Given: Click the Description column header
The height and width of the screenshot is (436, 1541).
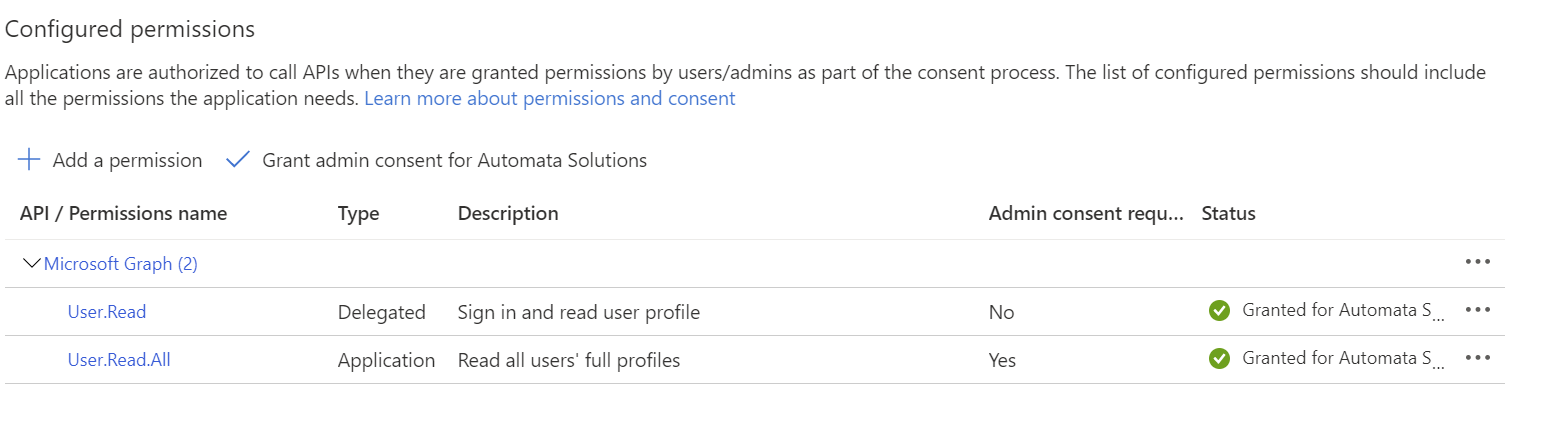Looking at the screenshot, I should coord(508,213).
